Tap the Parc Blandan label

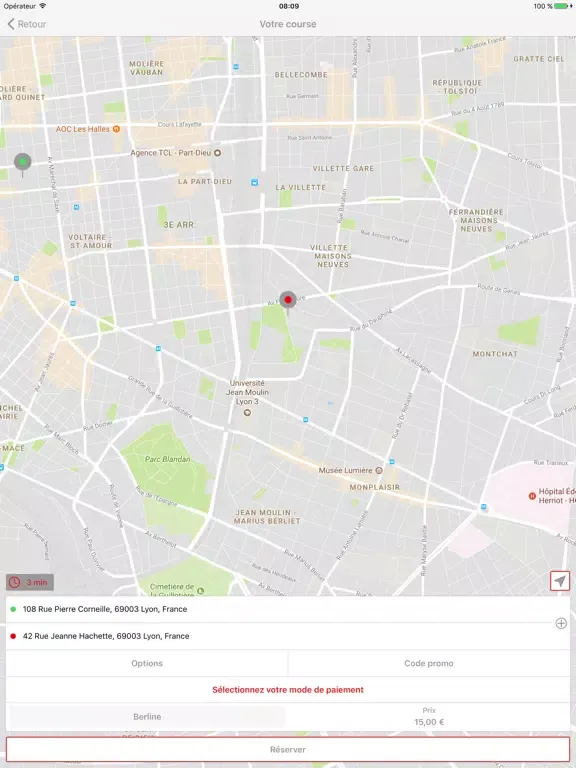pos(168,459)
